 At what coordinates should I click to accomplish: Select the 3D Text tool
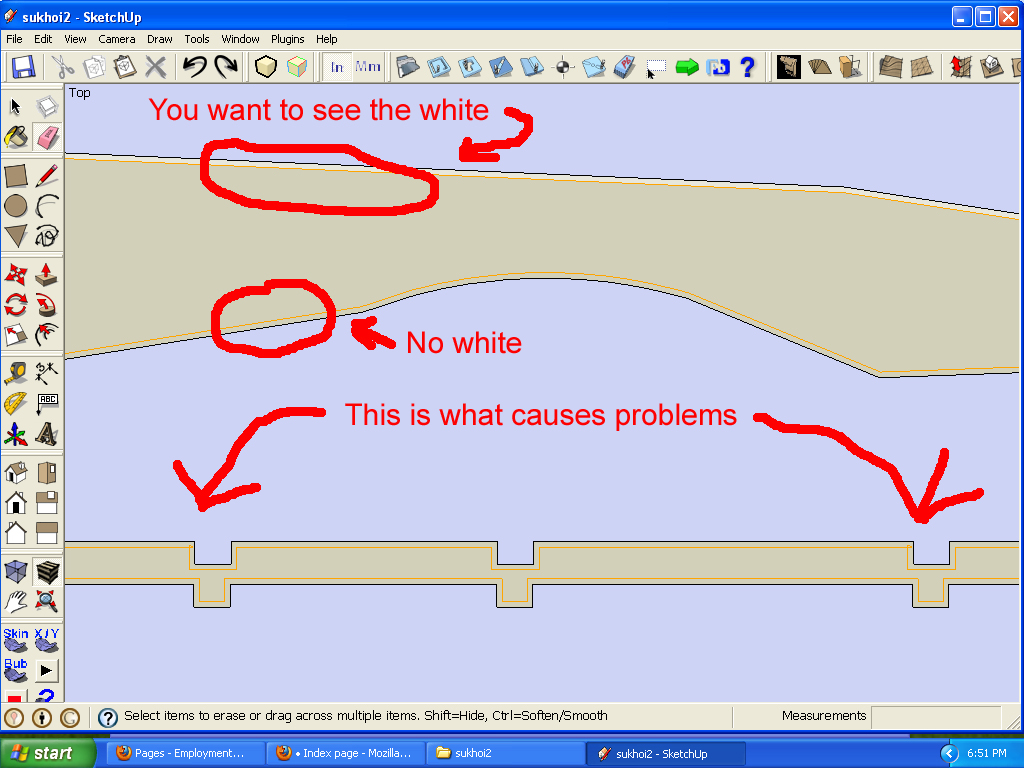pos(46,435)
